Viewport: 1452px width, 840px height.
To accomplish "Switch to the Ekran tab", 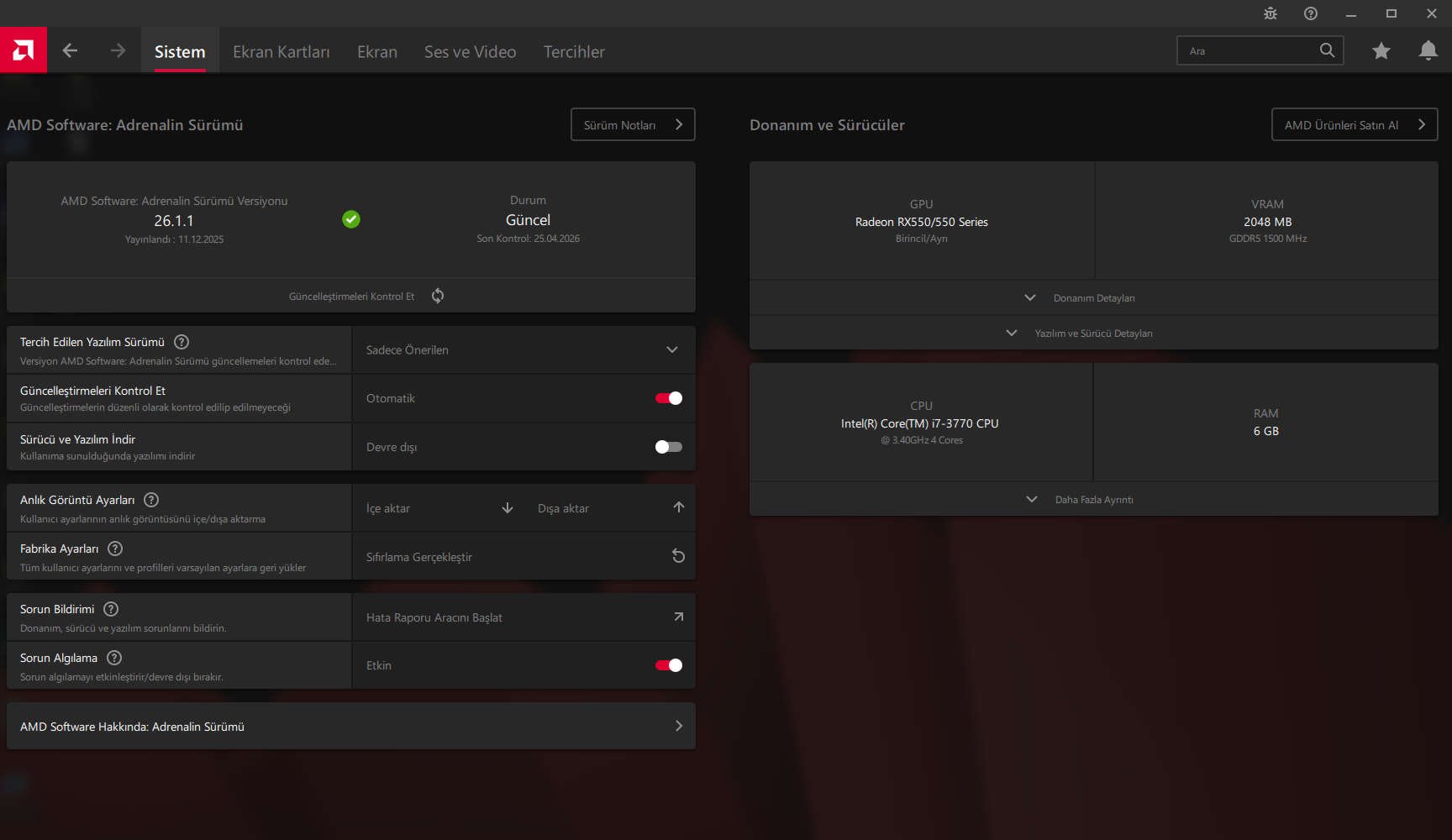I will coord(377,51).
